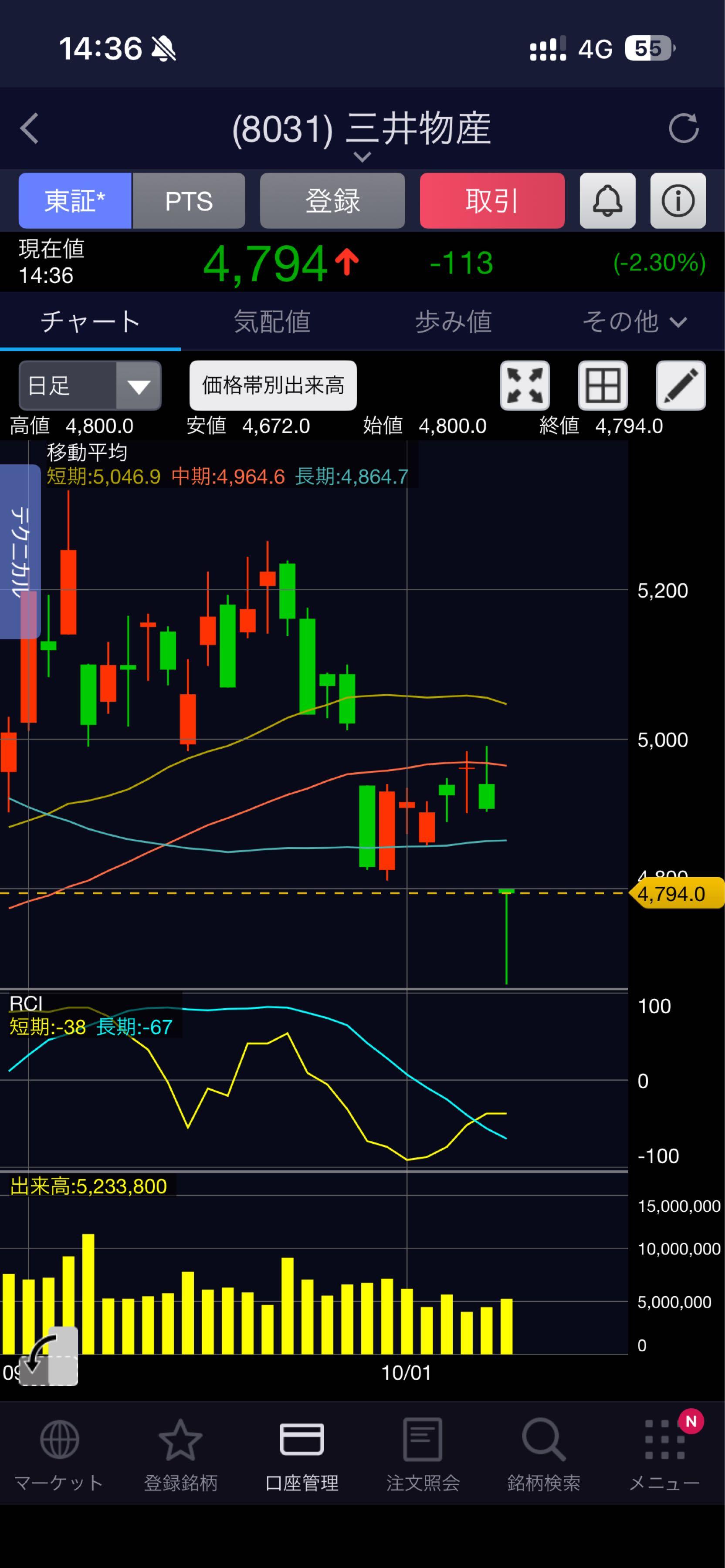Screen dimensions: 725x1568
Task: Select the 東証 exchange toggle
Action: click(75, 201)
